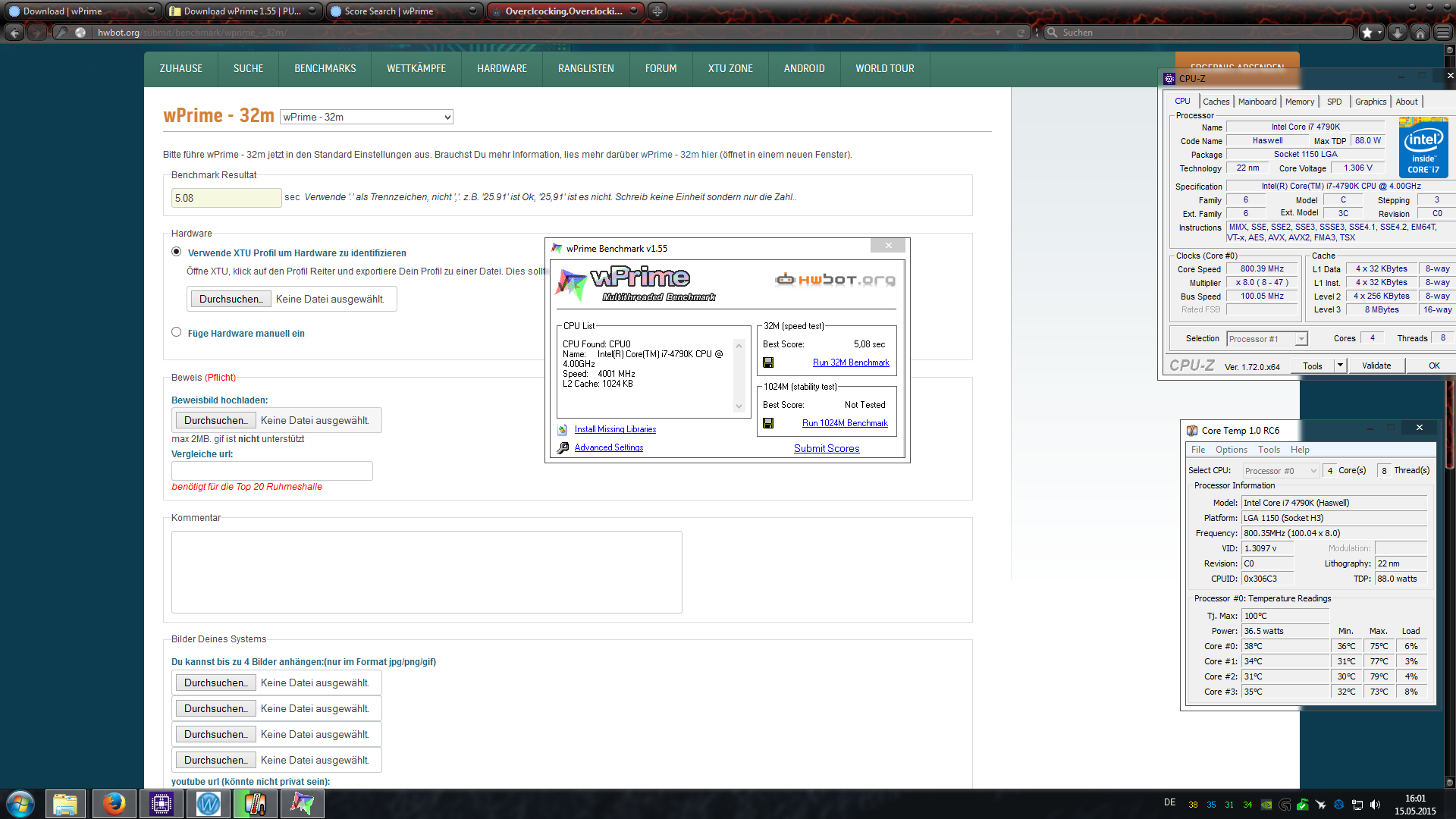Click the blue triangle-sphere tray icon
This screenshot has height=819, width=1456.
[1339, 805]
